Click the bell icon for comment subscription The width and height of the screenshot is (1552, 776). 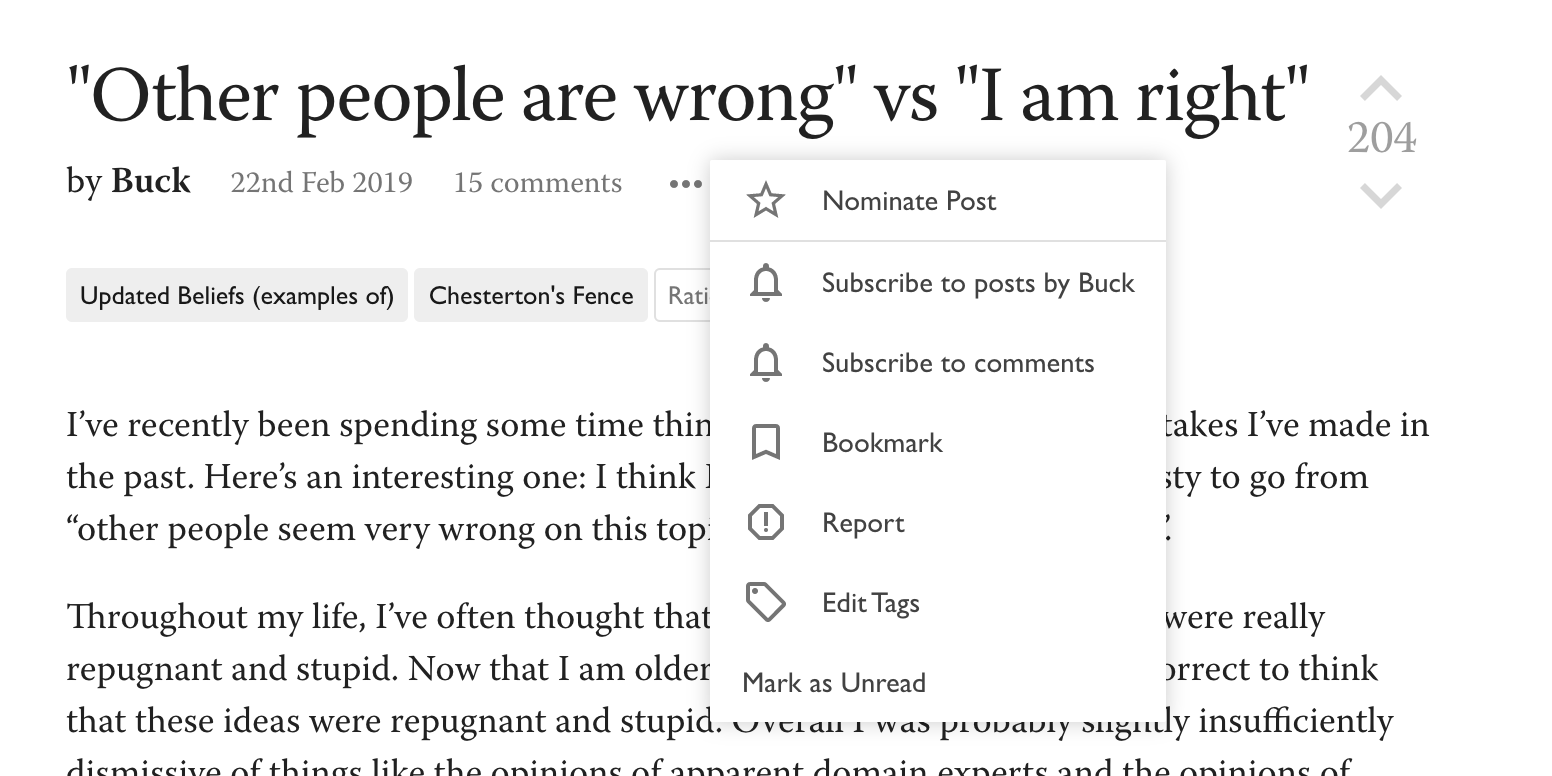click(765, 363)
